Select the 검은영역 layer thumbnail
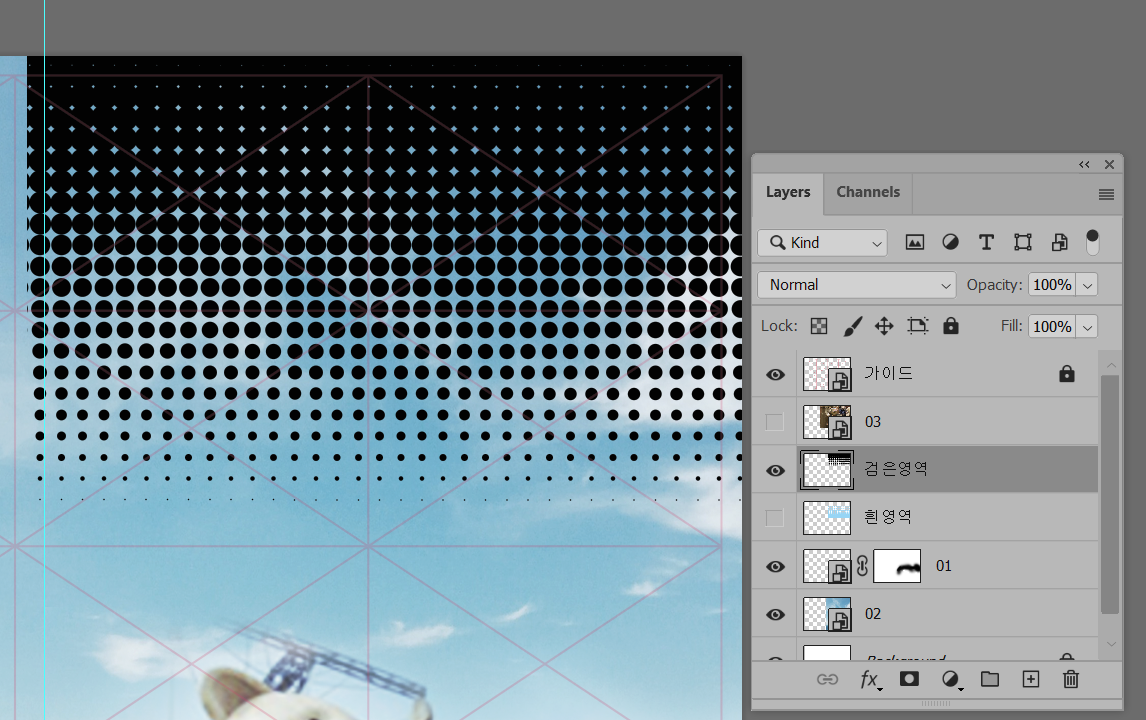This screenshot has width=1146, height=720. [x=827, y=470]
